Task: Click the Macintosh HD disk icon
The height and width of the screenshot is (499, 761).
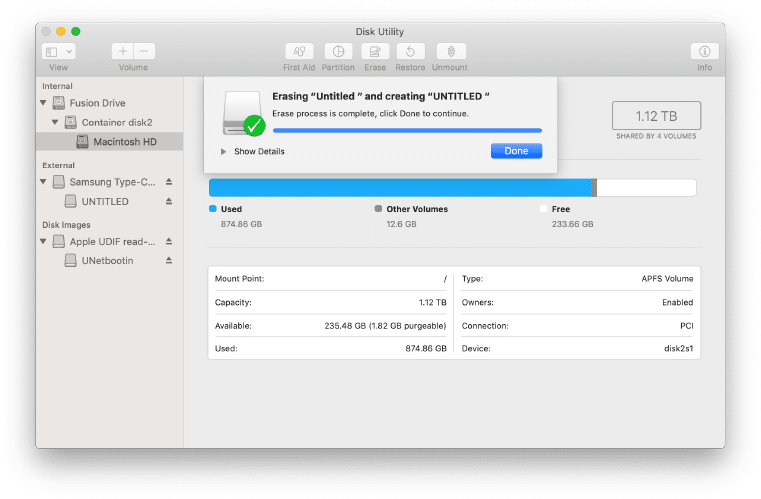Action: pyautogui.click(x=82, y=142)
